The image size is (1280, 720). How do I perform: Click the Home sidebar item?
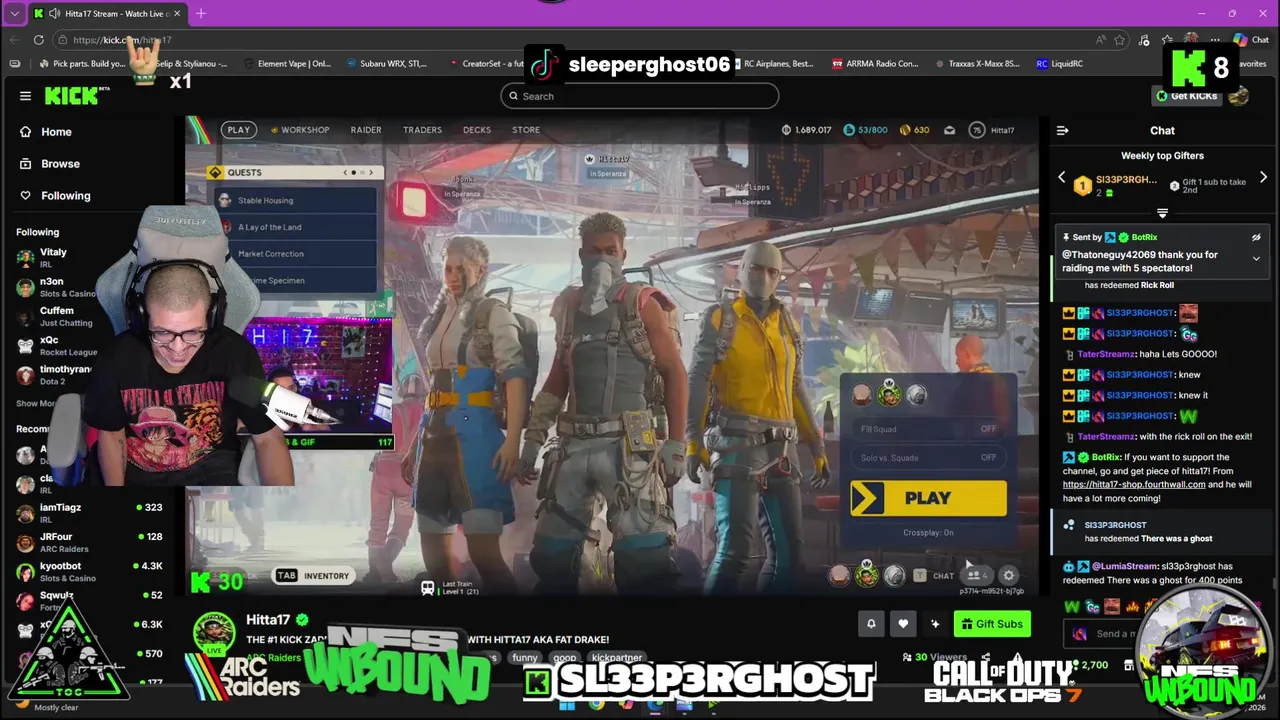coord(46,132)
